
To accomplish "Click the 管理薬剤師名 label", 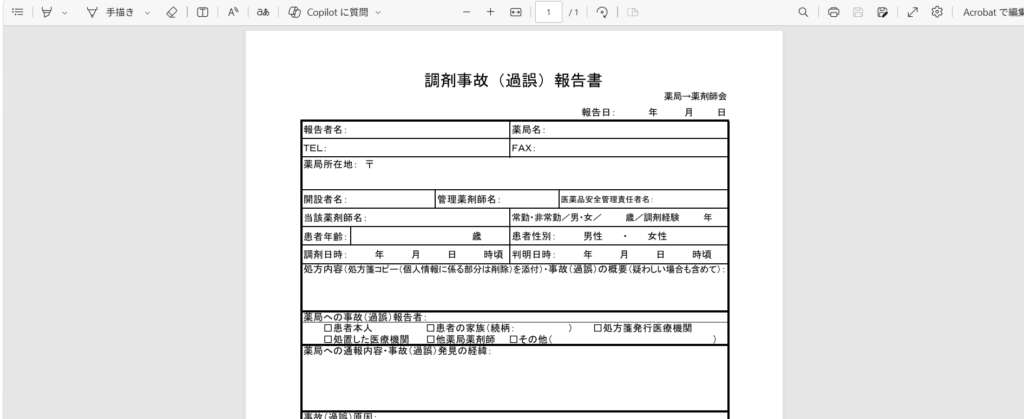I will pos(470,200).
